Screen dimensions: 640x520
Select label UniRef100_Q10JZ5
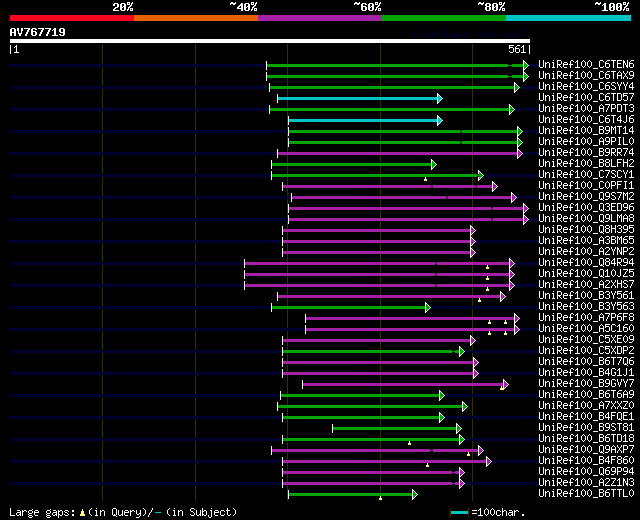point(586,273)
